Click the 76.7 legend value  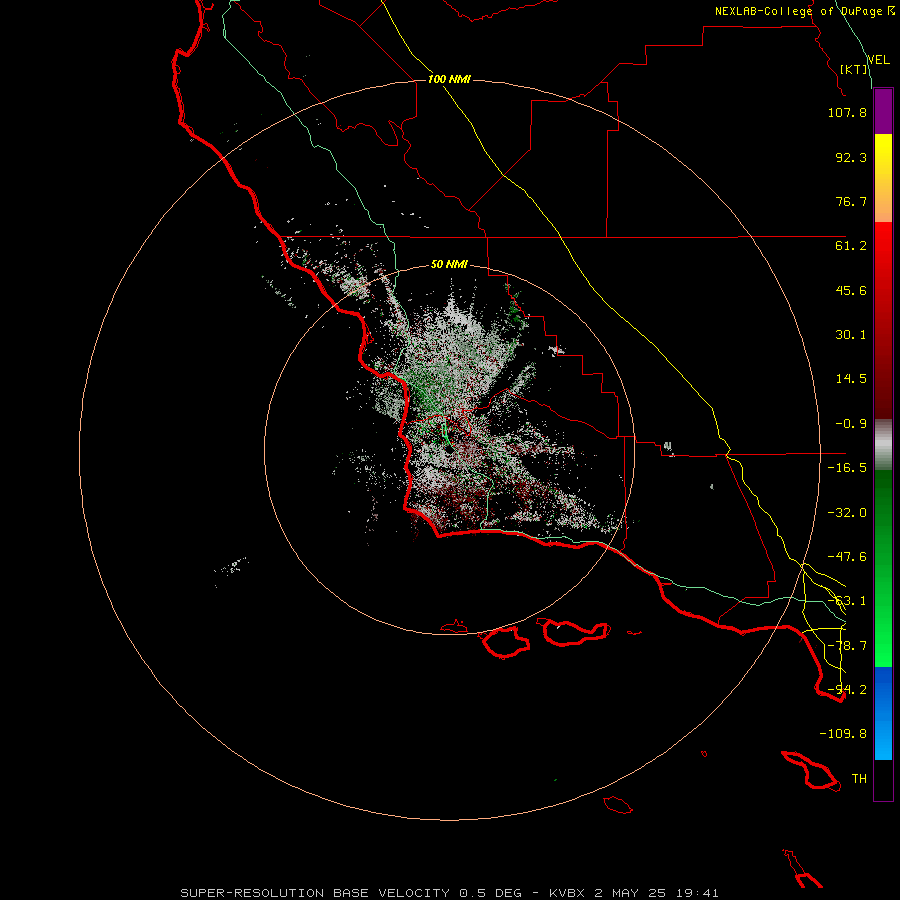click(x=851, y=201)
